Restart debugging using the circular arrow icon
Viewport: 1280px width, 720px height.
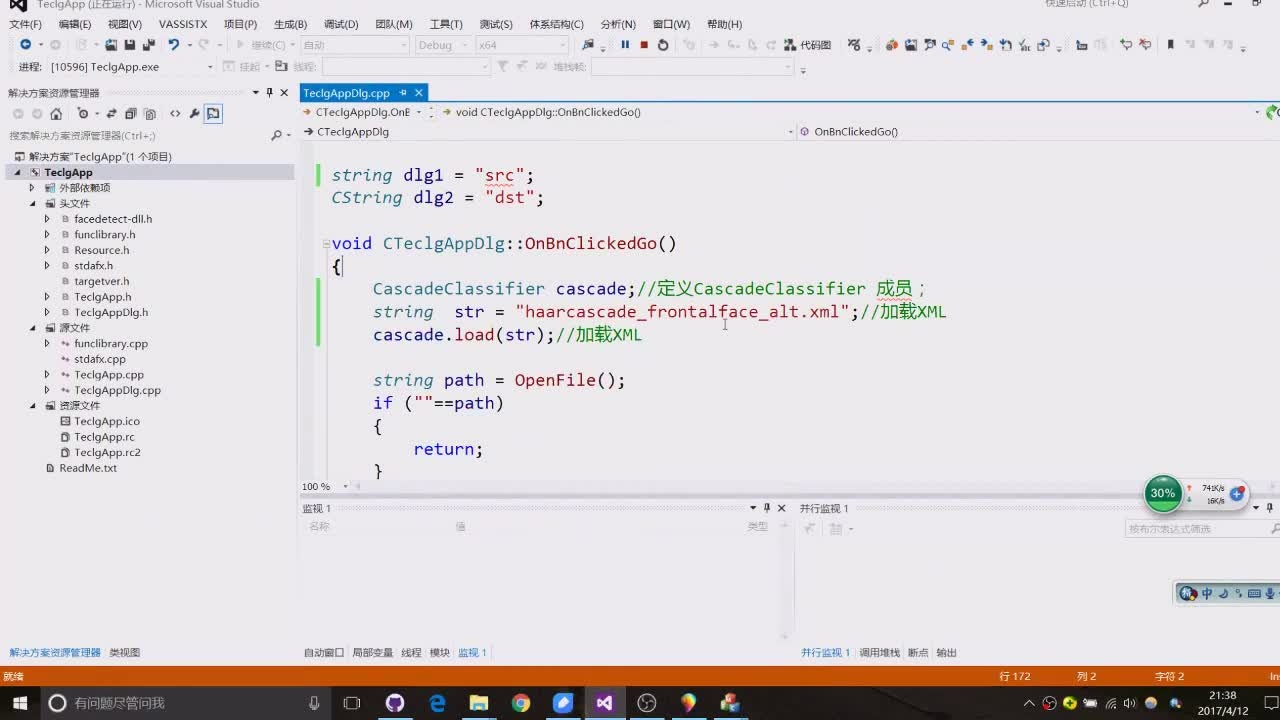(x=662, y=45)
